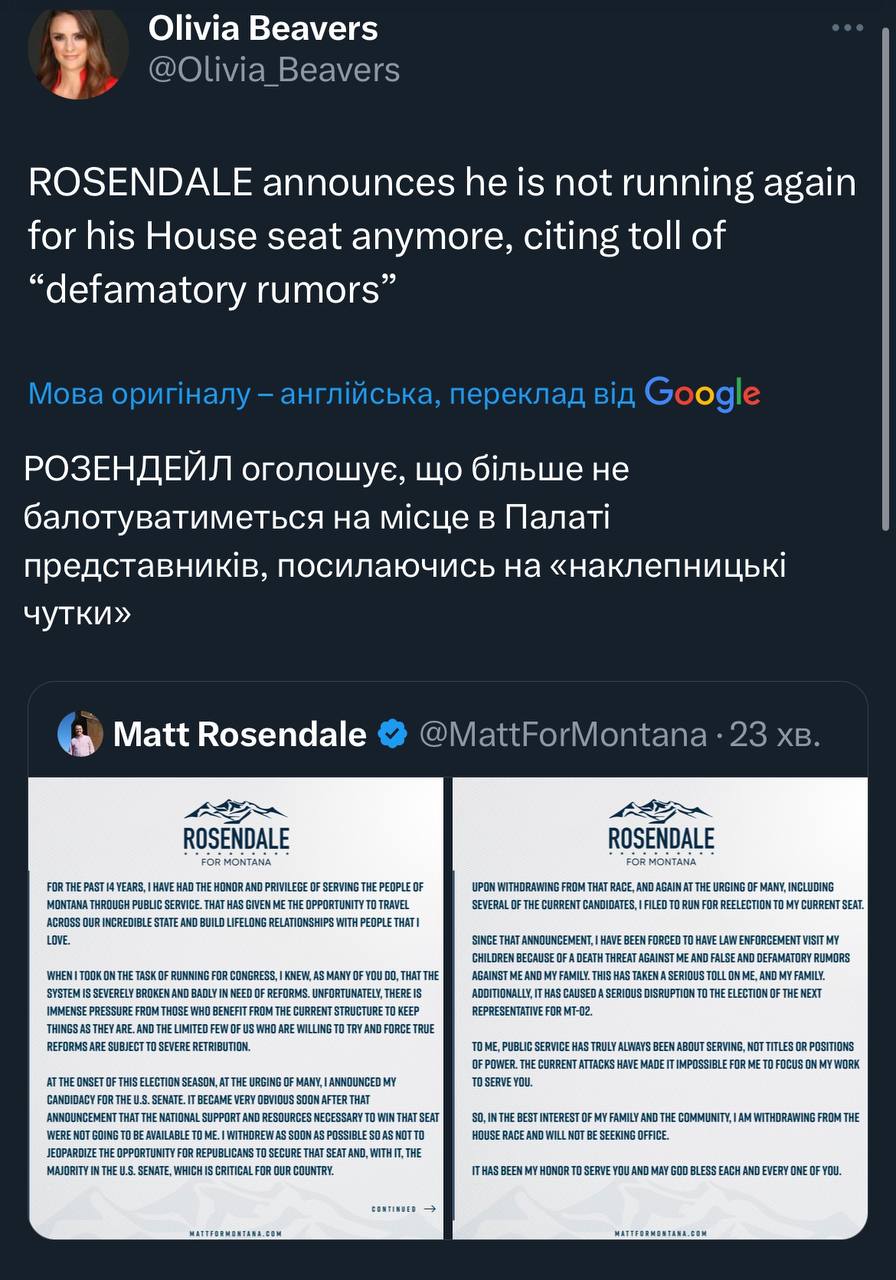896x1280 pixels.
Task: Open the left statement image
Action: pyautogui.click(x=236, y=1010)
